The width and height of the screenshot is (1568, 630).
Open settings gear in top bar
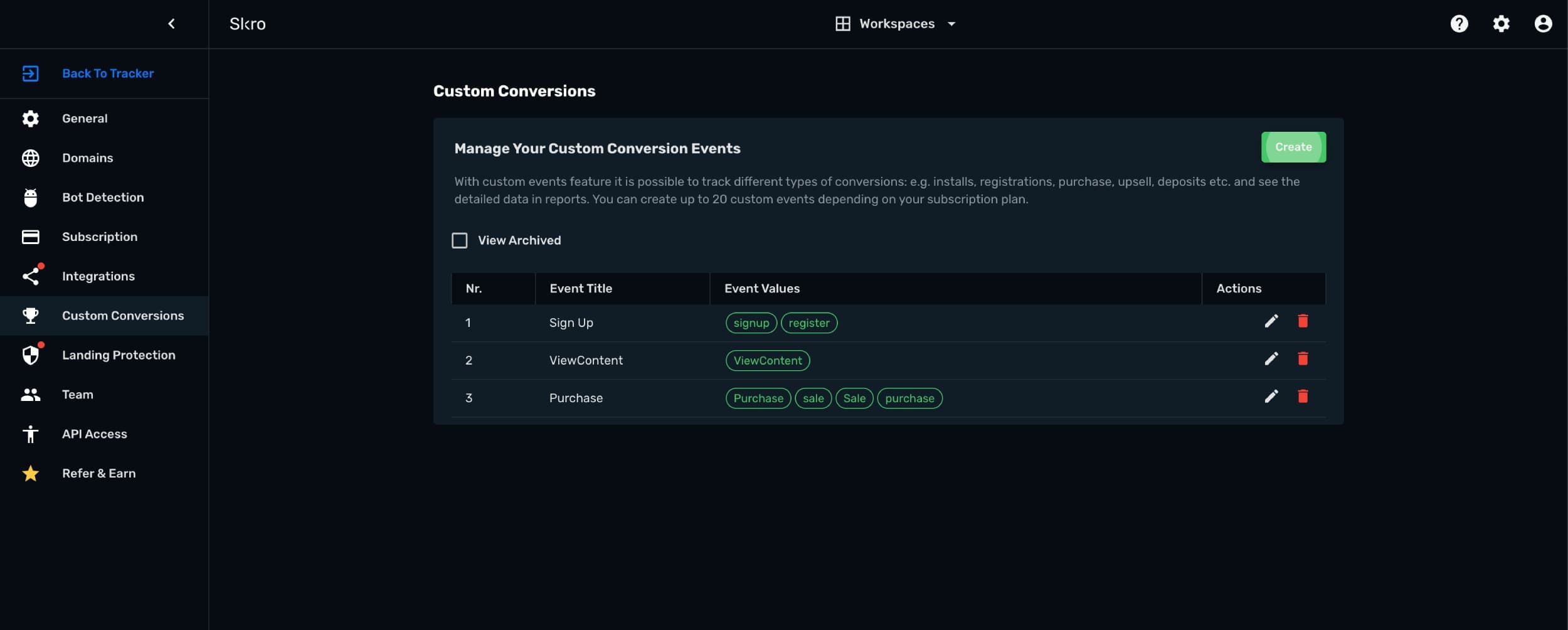pos(1501,24)
